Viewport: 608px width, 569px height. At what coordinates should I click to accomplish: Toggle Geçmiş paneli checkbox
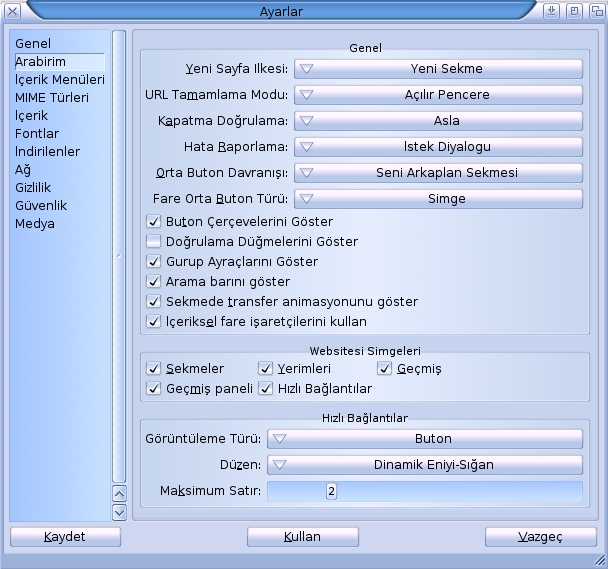[x=154, y=388]
